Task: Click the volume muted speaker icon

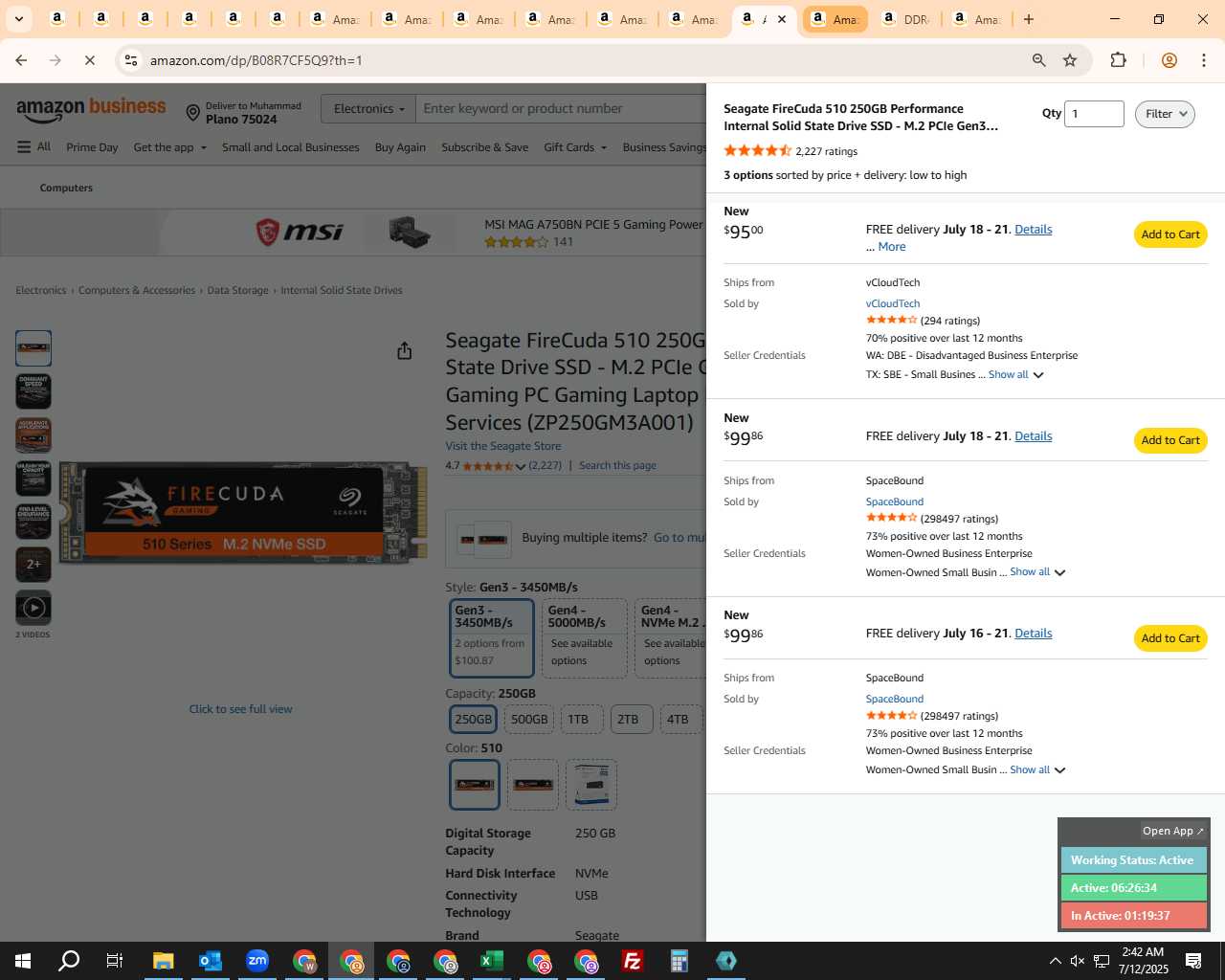Action: pos(1078,961)
